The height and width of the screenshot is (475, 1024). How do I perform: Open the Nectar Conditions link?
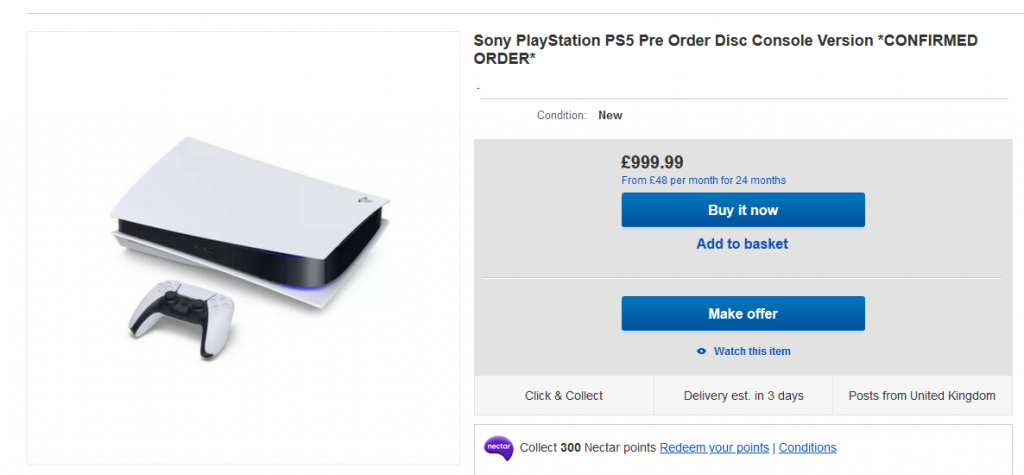point(807,447)
